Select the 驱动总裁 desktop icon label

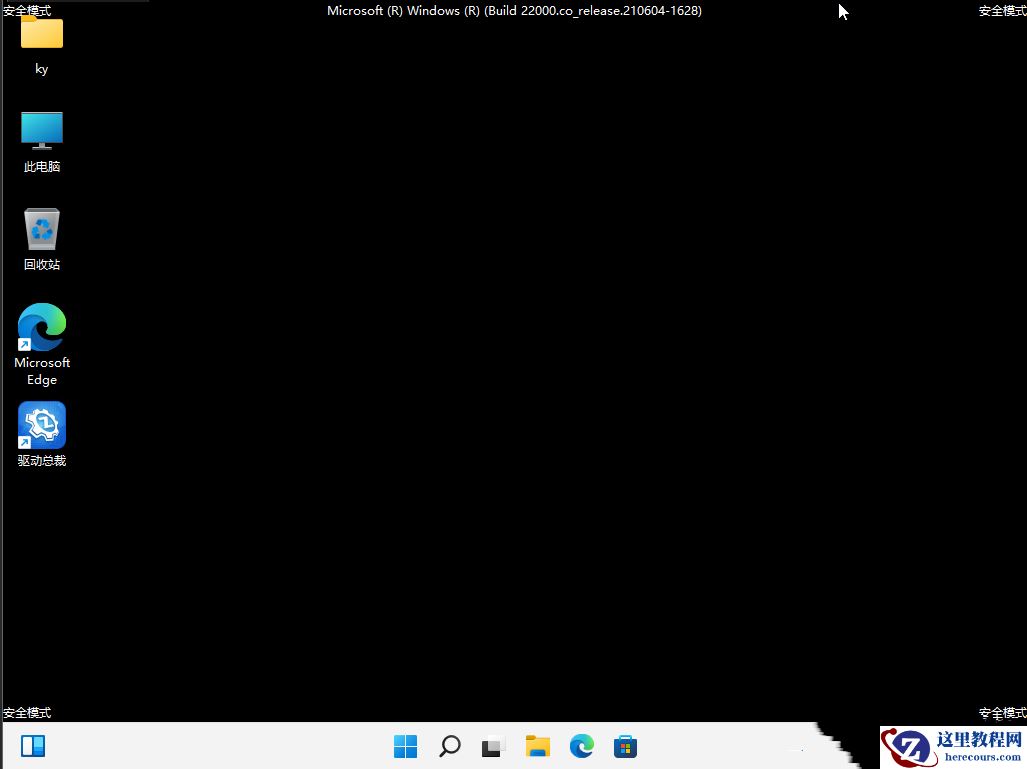point(41,461)
